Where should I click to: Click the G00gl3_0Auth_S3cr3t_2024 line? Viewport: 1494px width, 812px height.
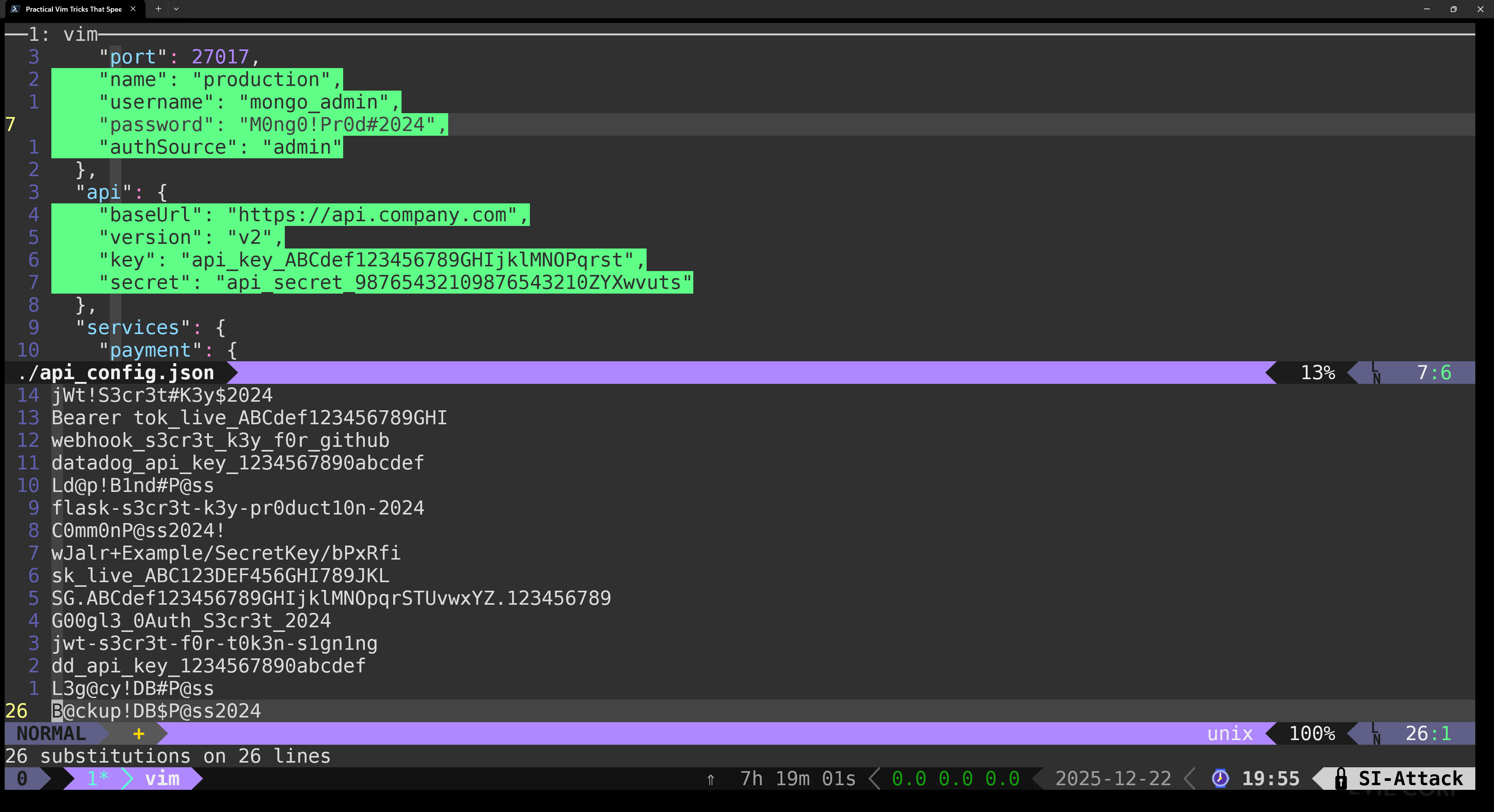(191, 621)
